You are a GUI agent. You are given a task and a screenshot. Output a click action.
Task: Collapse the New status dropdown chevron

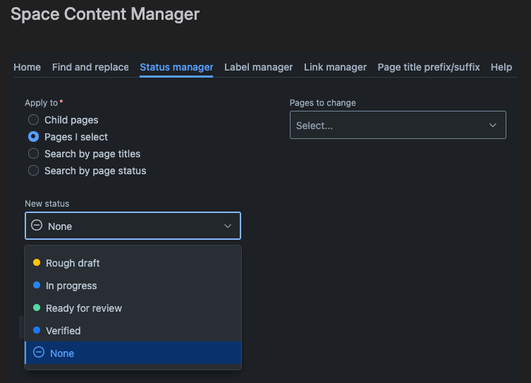(x=228, y=226)
